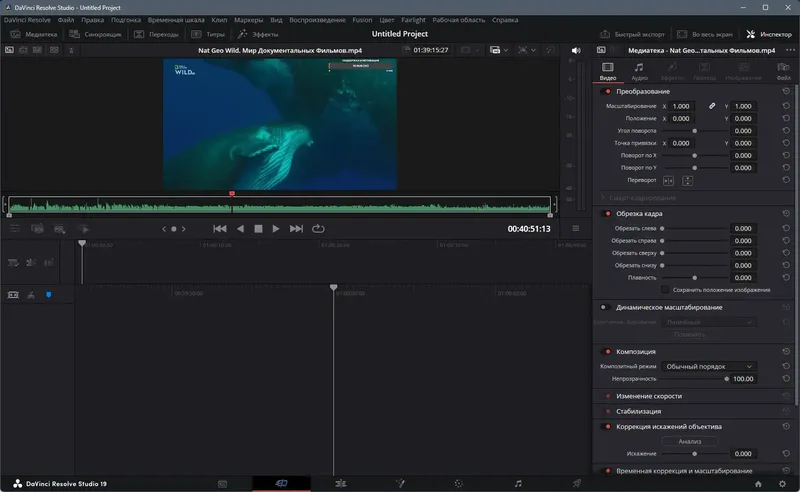The image size is (800, 492).
Task: Open the Композитный режим dropdown
Action: click(x=709, y=367)
